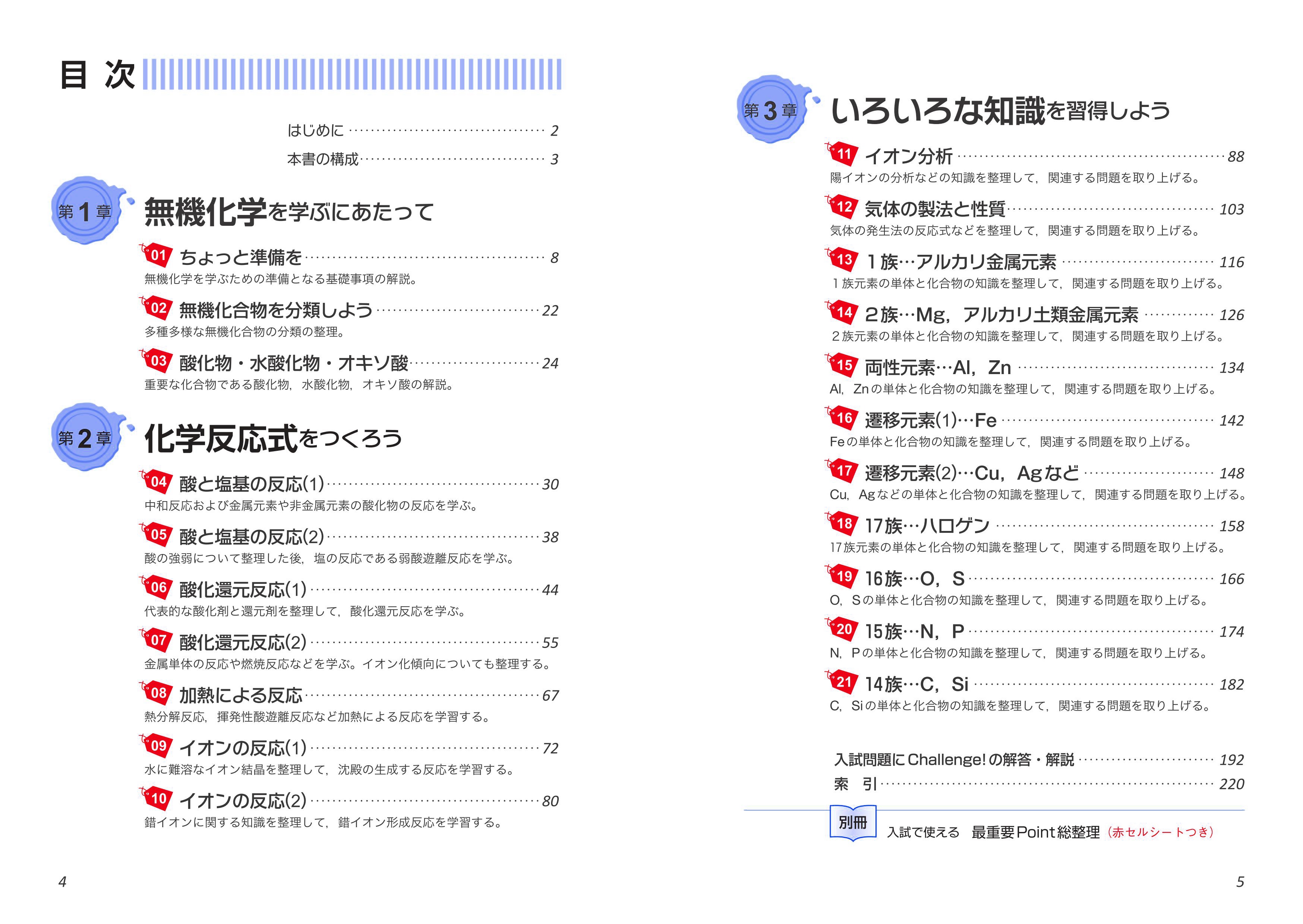1303x924 pixels.
Task: Open 1族…アルカリ金属元素 section title
Action: coord(960,262)
